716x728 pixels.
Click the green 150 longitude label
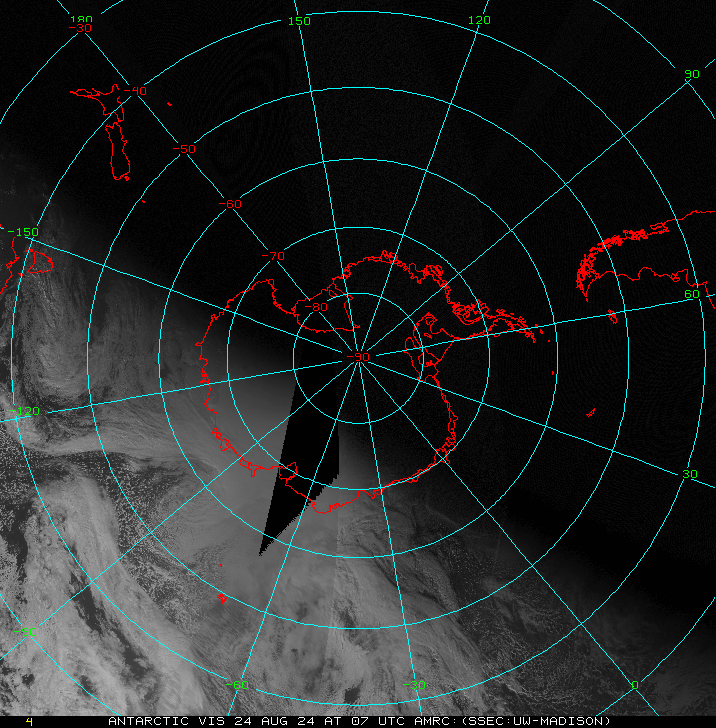(x=299, y=21)
